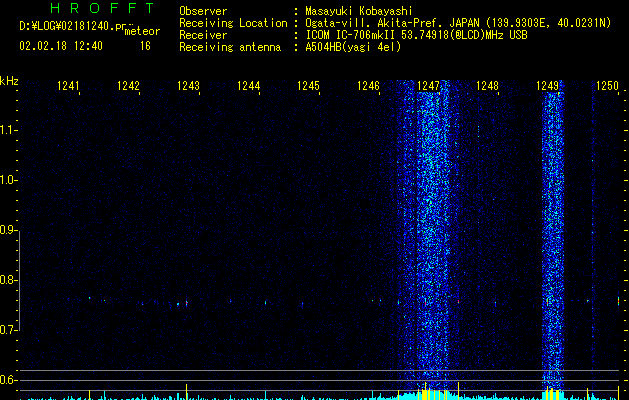Click the 1250 time marker
Screen dimensions: 629x400
click(607, 85)
